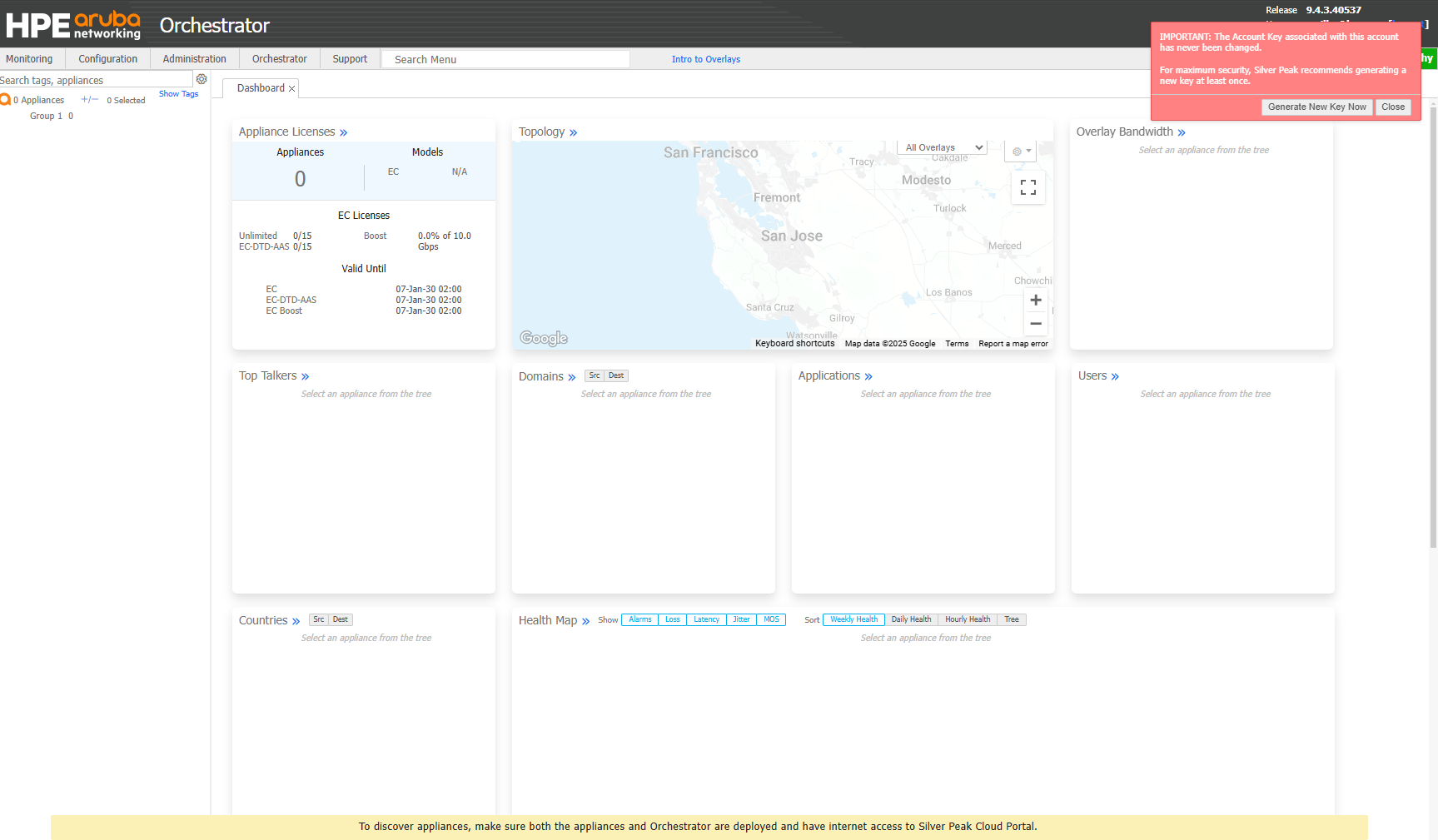Toggle Jitter in Health Map Show options
The height and width of the screenshot is (840, 1438).
tap(742, 619)
